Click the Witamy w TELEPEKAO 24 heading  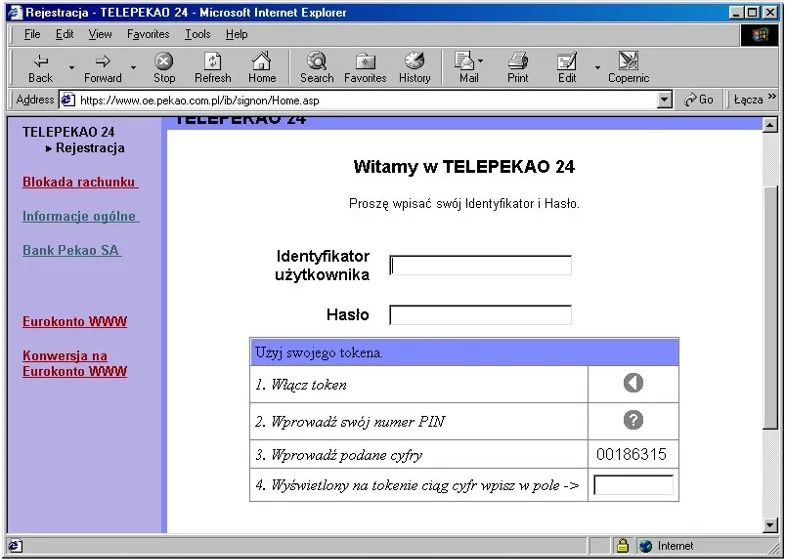tap(464, 166)
